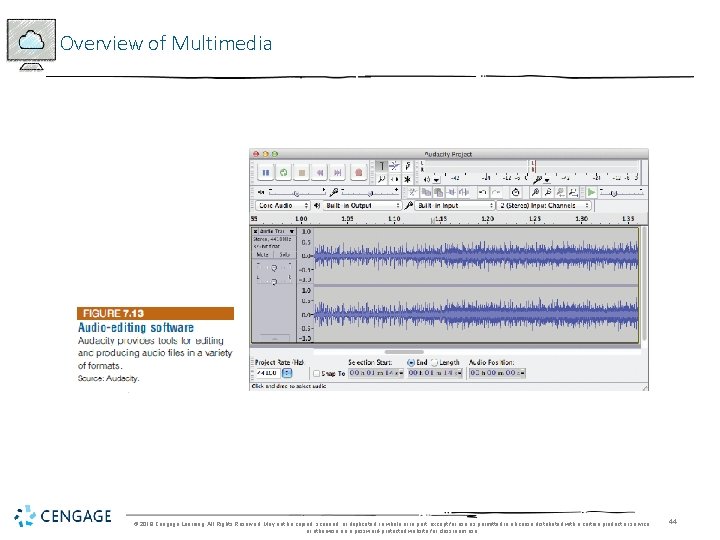
Task: Click the upper channel waveform
Action: (x=476, y=256)
